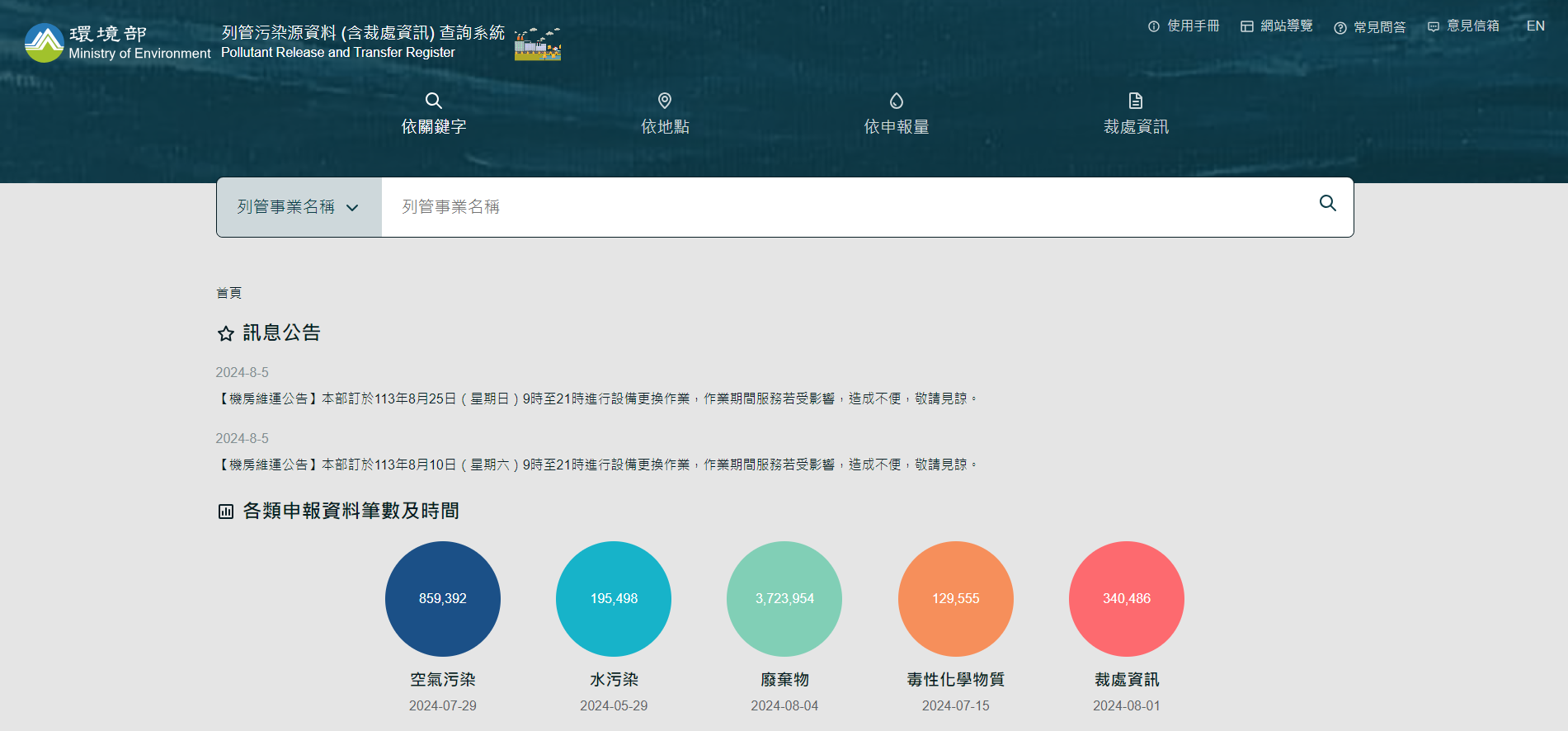Open the 8月25日 maintenance announcement
1568x731 pixels.
tap(597, 399)
